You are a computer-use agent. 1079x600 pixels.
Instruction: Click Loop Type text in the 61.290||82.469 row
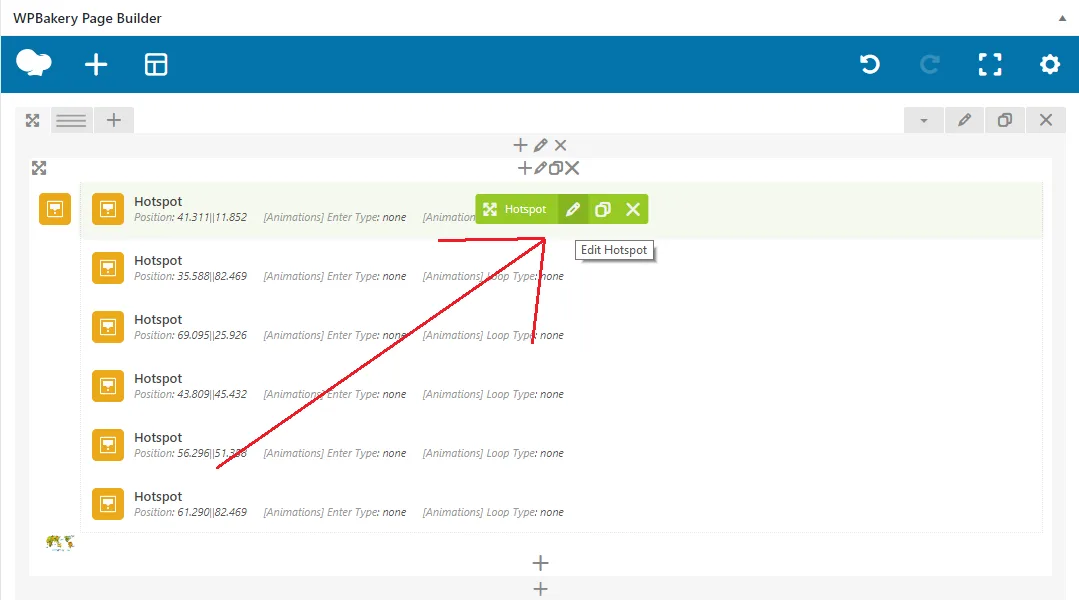point(493,513)
